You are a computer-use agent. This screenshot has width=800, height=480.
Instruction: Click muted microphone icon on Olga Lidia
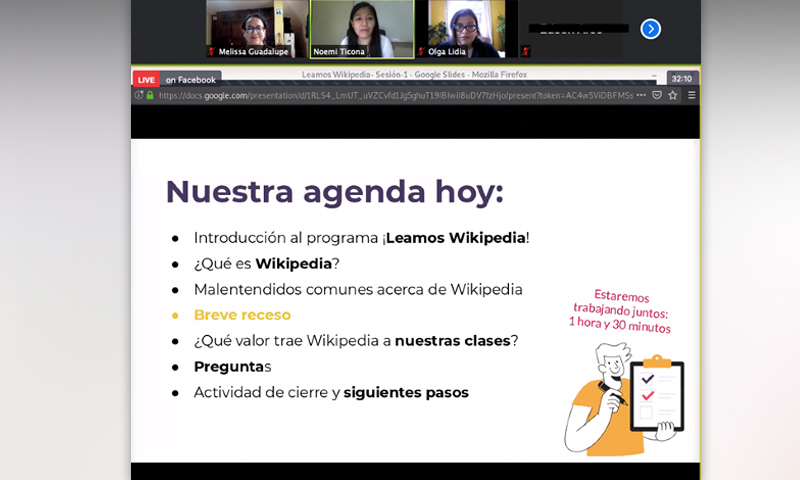421,51
